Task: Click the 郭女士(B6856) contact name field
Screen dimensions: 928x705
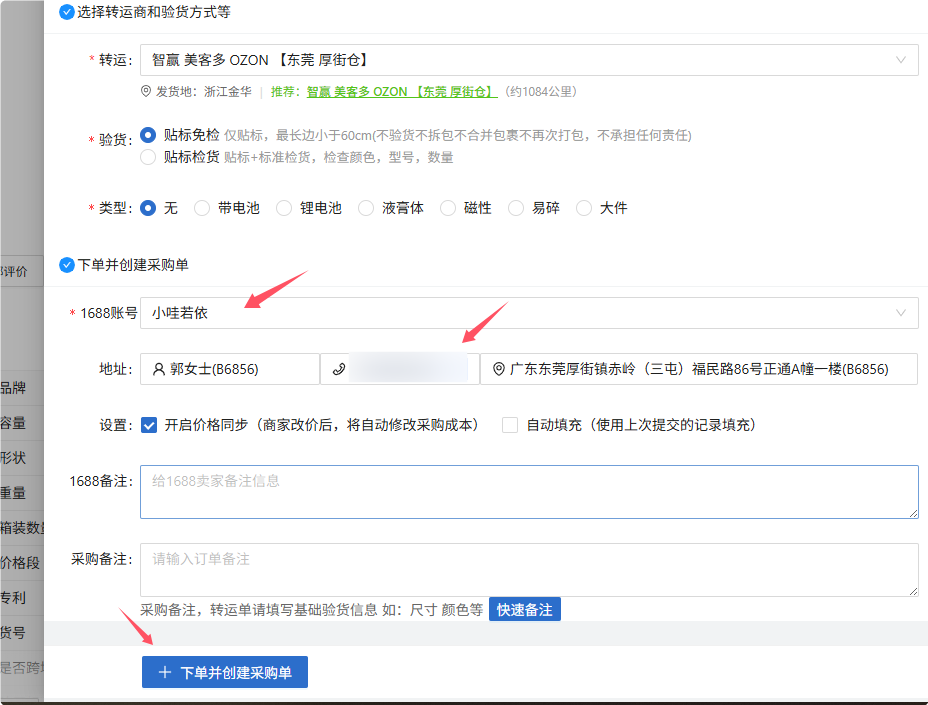Action: 230,369
